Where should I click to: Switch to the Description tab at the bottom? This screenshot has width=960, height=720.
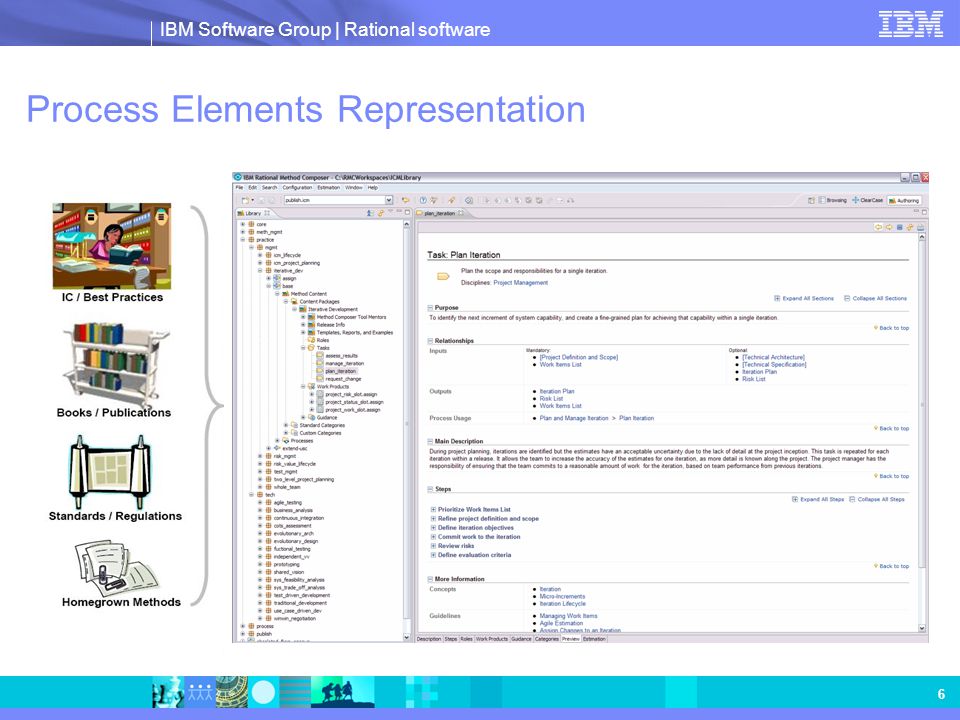pos(429,639)
